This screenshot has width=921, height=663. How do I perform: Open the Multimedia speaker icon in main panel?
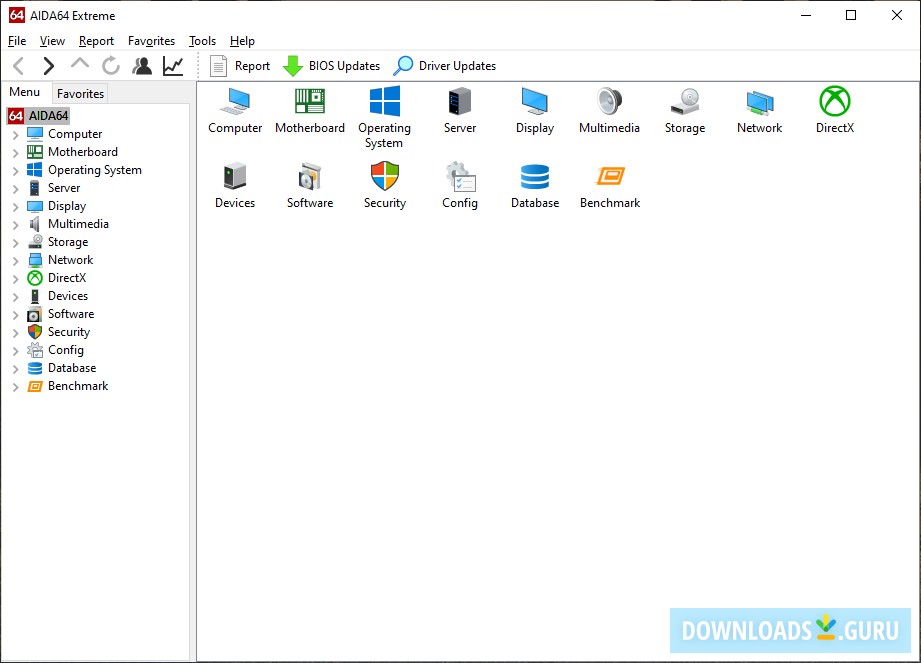[610, 102]
